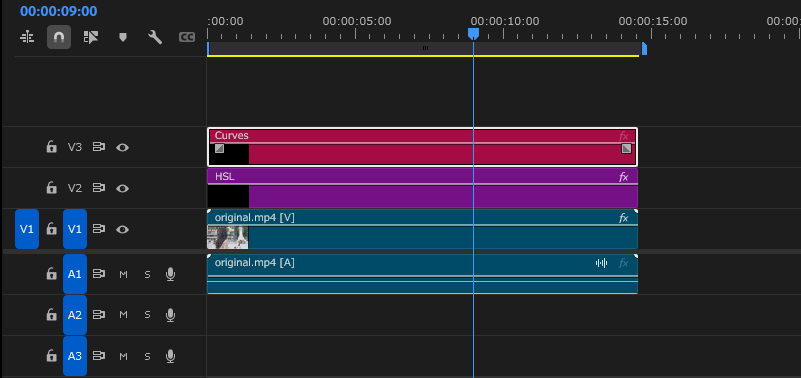Click the work area bar start handle
Viewport: 801px width, 378px height.
(x=208, y=49)
